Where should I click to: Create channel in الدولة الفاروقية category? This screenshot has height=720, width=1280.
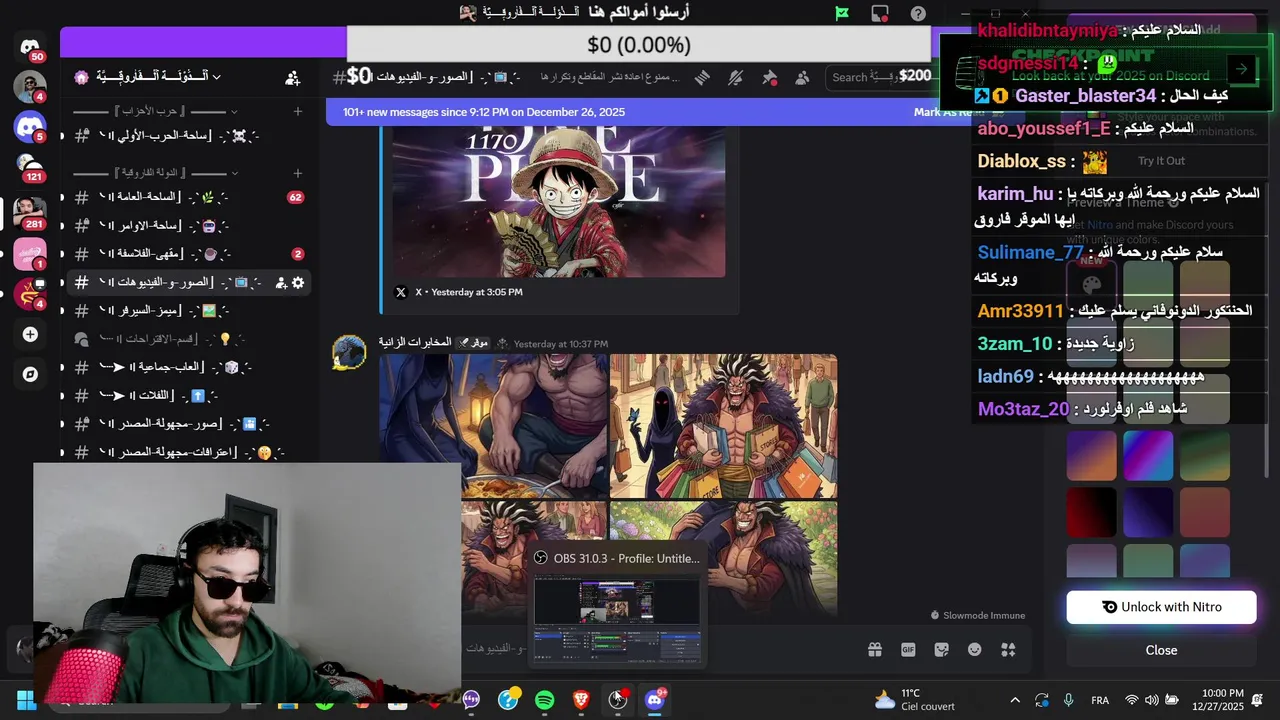click(297, 173)
